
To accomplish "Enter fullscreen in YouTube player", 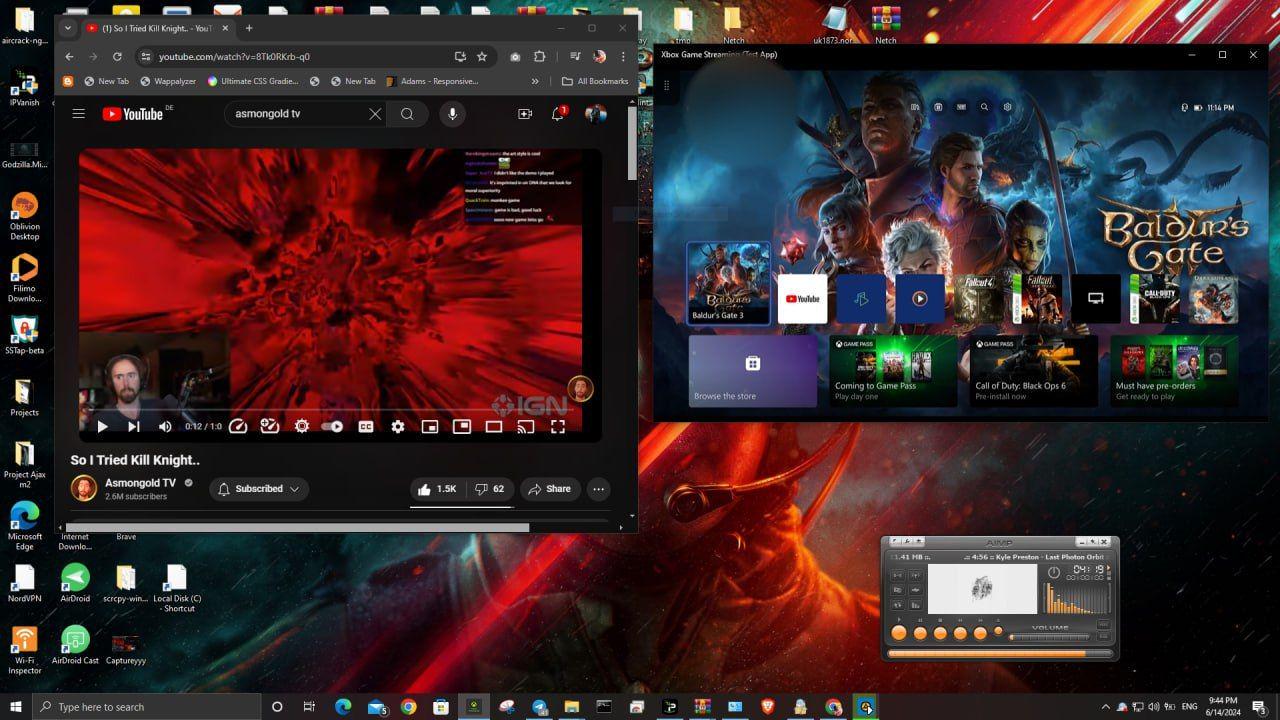I will [x=558, y=427].
